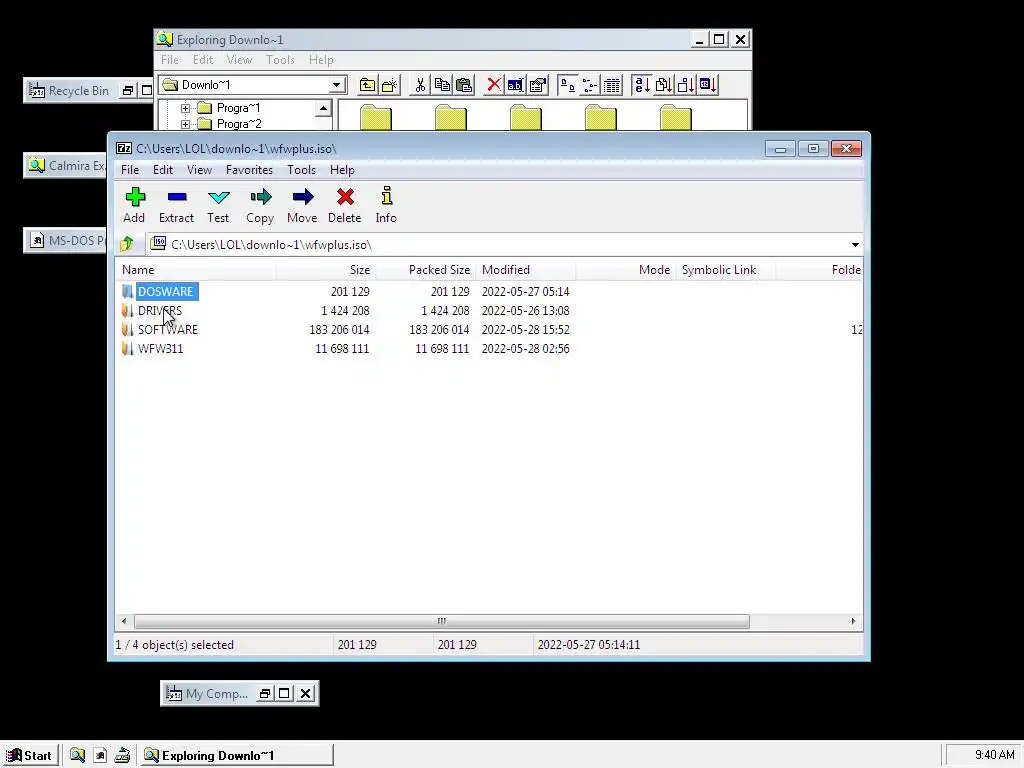
Task: Click the Extract toolbar icon
Action: point(176,205)
